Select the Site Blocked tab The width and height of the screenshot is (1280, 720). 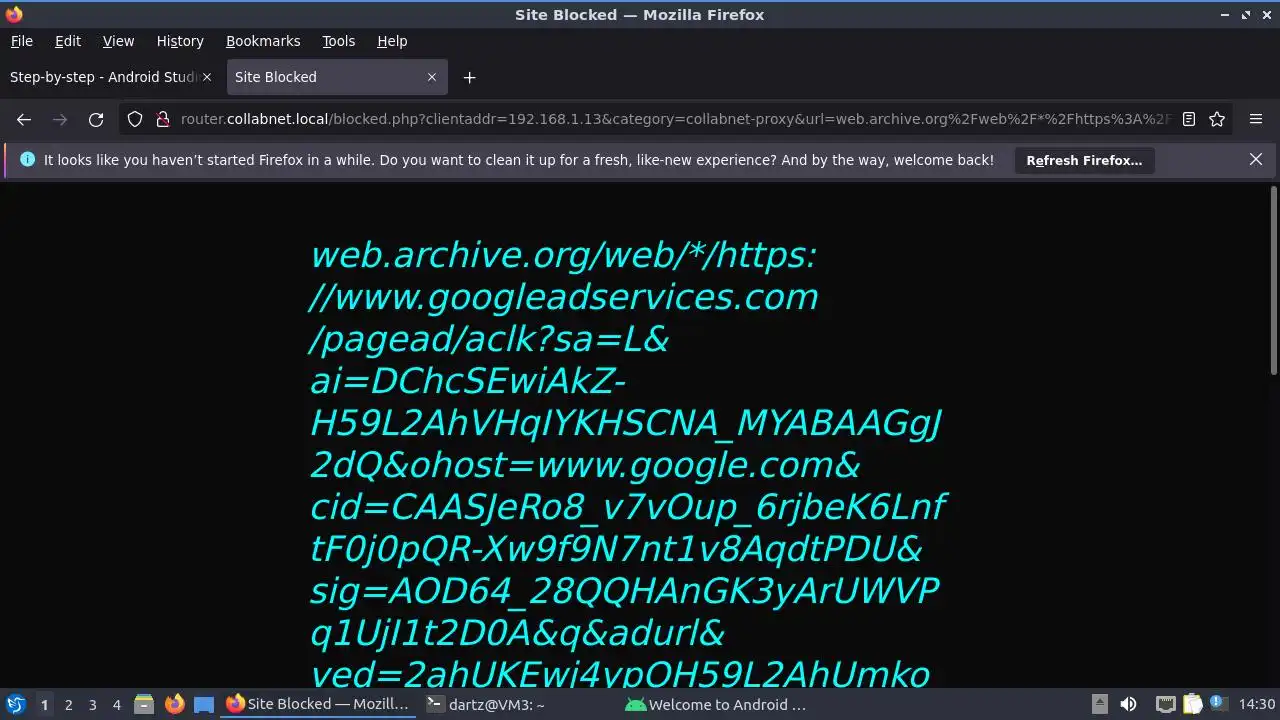[338, 77]
